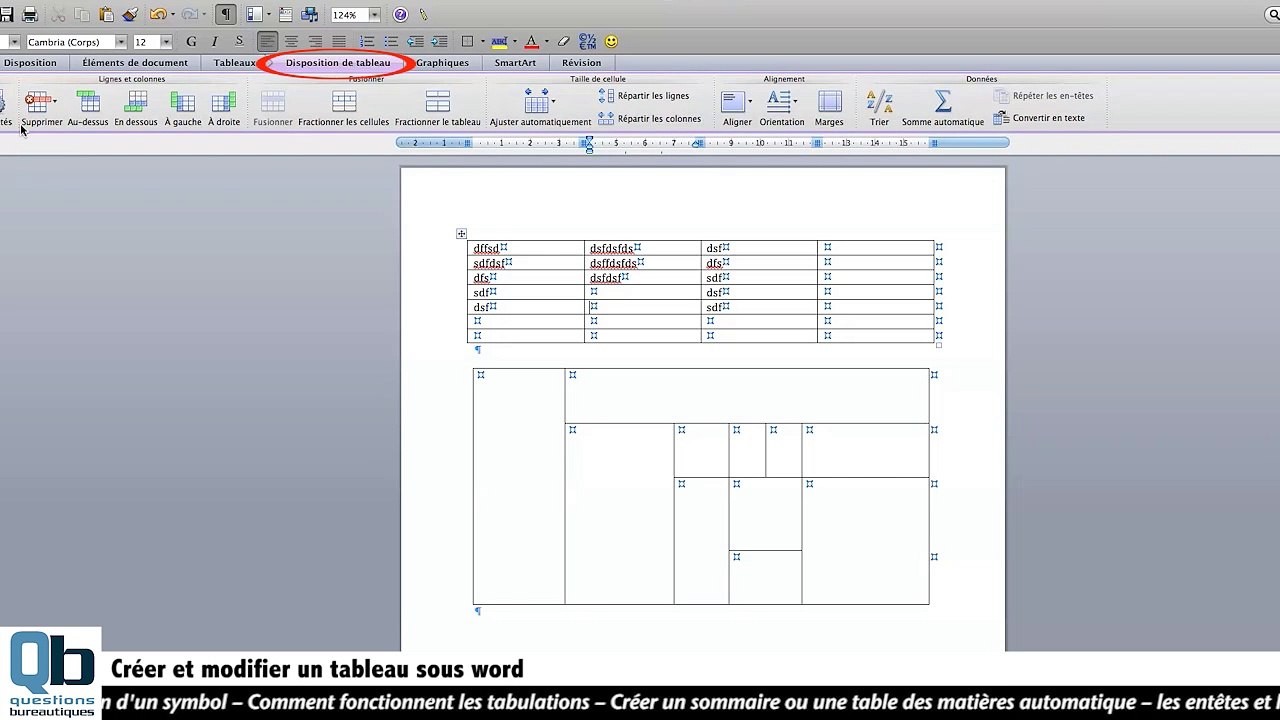Screen dimensions: 1280x720
Task: Insert a column with À gauche
Action: pos(183,108)
